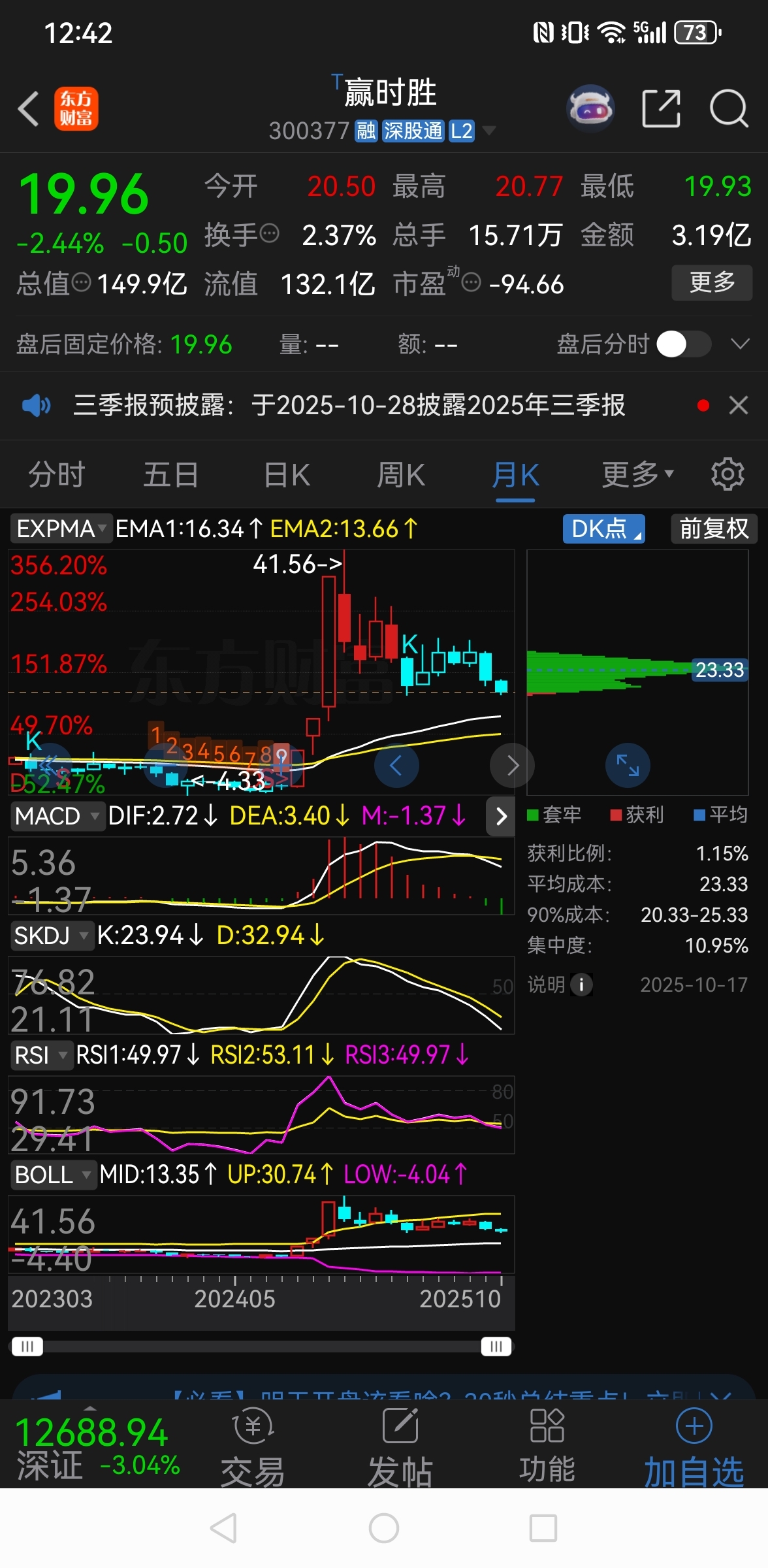Tap Android recent apps button
The height and width of the screenshot is (1568, 768).
click(543, 1529)
